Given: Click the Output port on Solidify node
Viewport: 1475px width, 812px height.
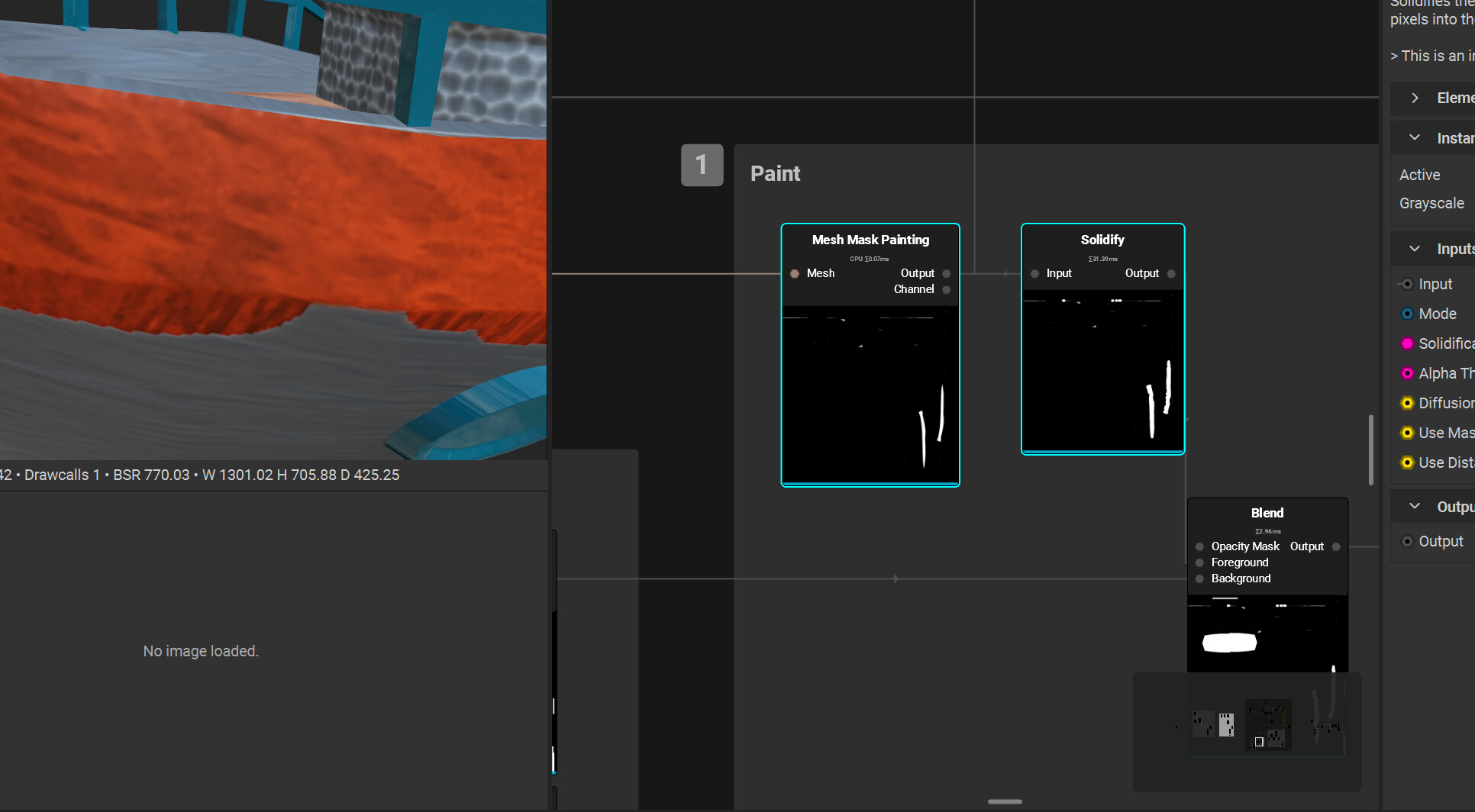Looking at the screenshot, I should 1171,273.
